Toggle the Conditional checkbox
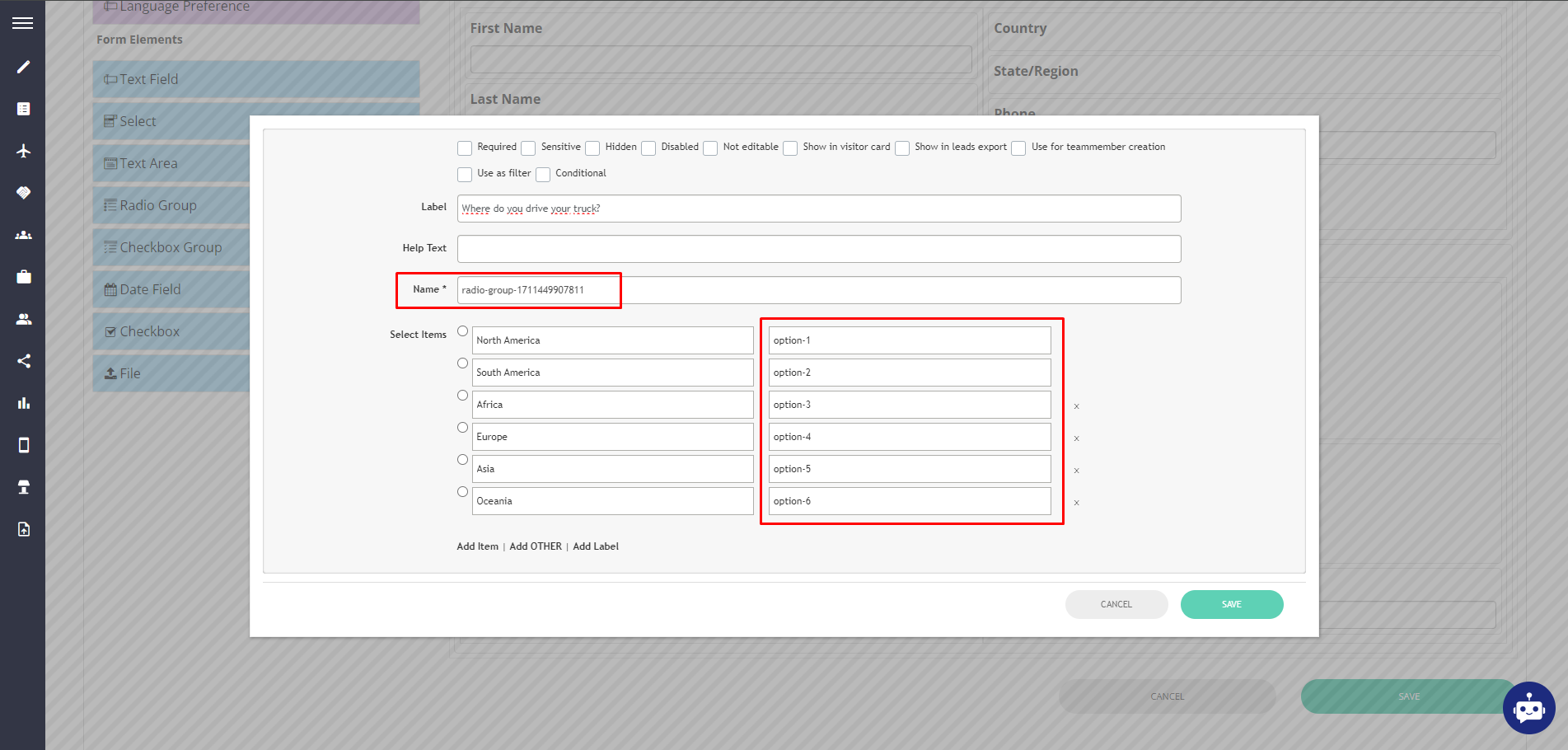The image size is (1568, 750). (x=543, y=175)
